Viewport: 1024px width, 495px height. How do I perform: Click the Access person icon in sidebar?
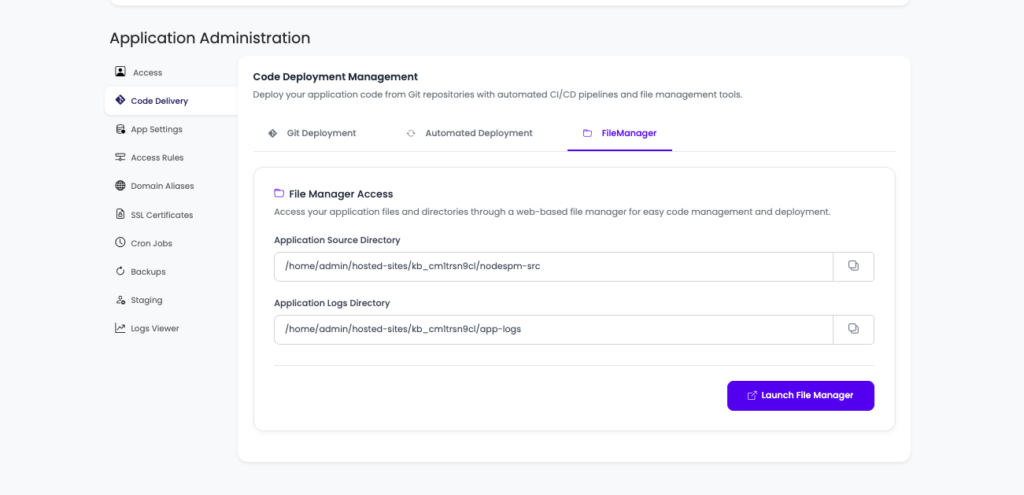click(x=120, y=72)
